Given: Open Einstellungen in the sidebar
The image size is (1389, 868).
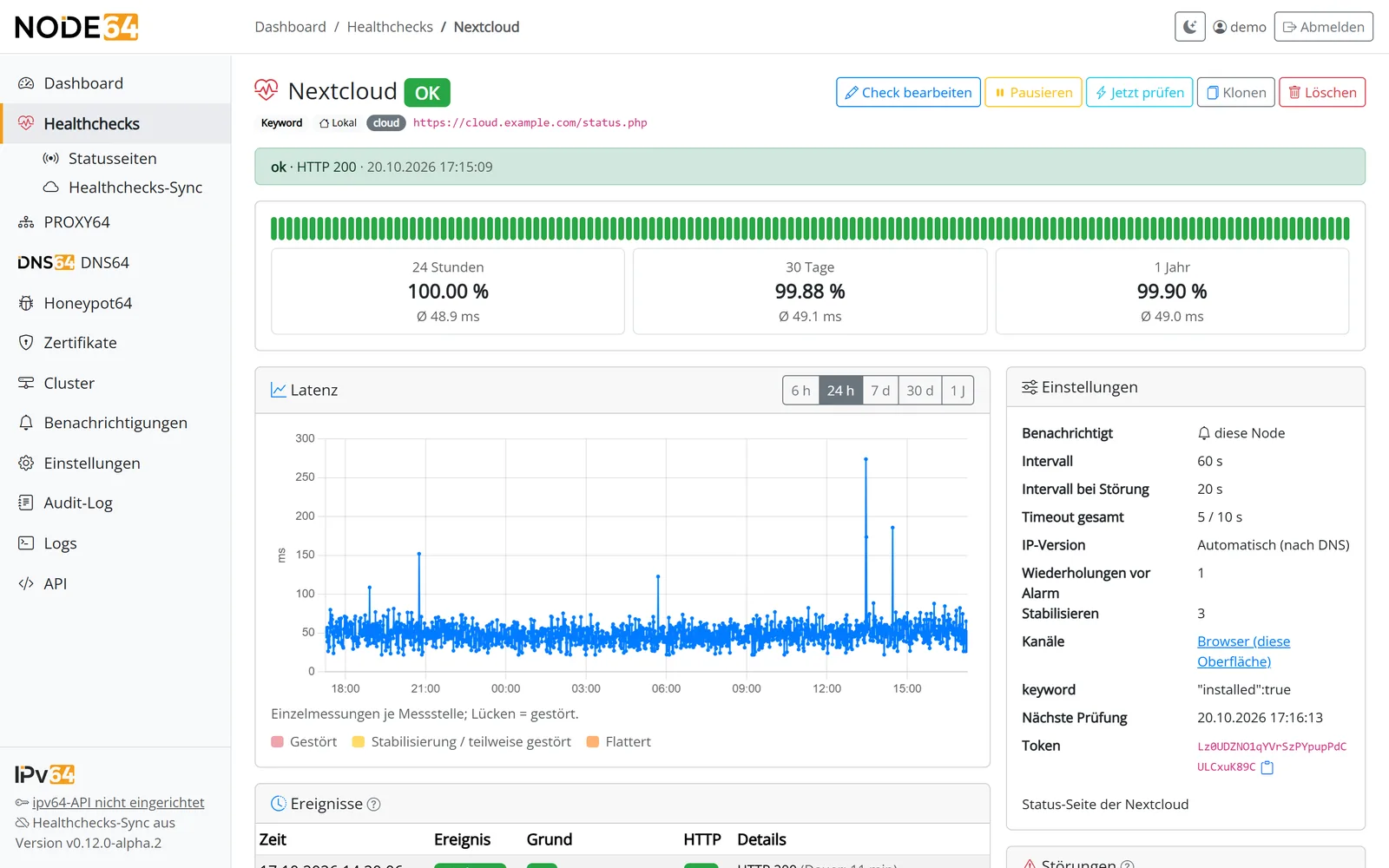Looking at the screenshot, I should click(115, 464).
